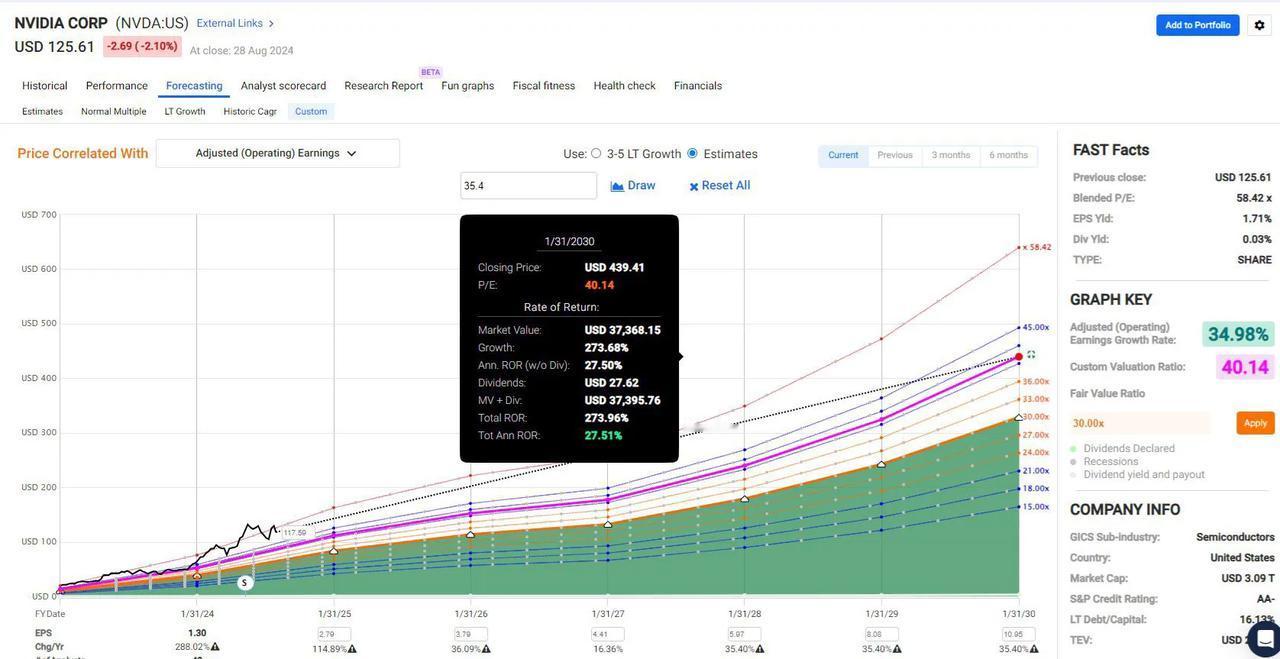This screenshot has height=659, width=1280.
Task: Click warning triangle under the 1/31/28 column
Action: pos(759,649)
